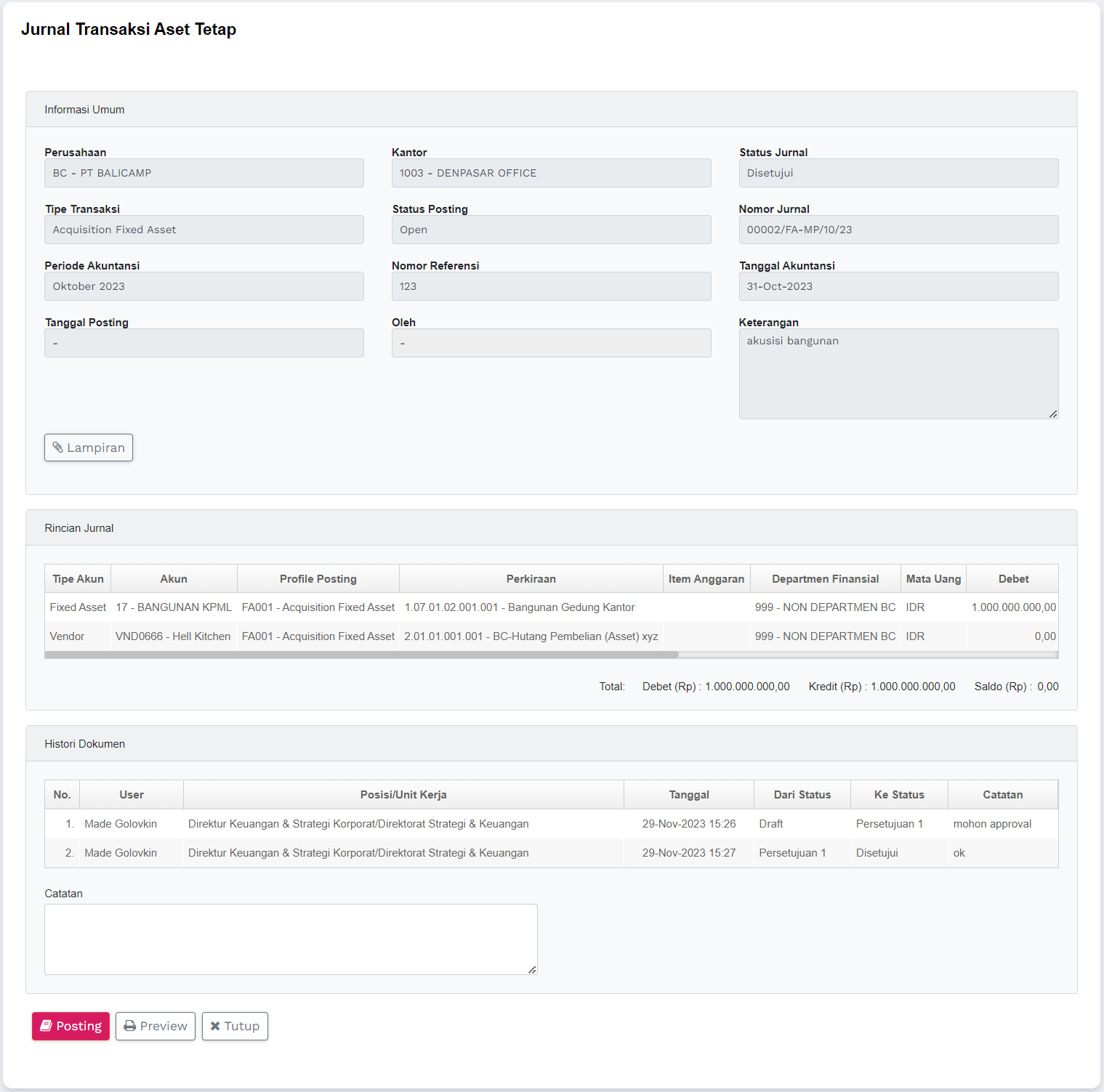Select the Fixed Asset journal row
Screen dimensions: 1104x1092
coord(363,607)
